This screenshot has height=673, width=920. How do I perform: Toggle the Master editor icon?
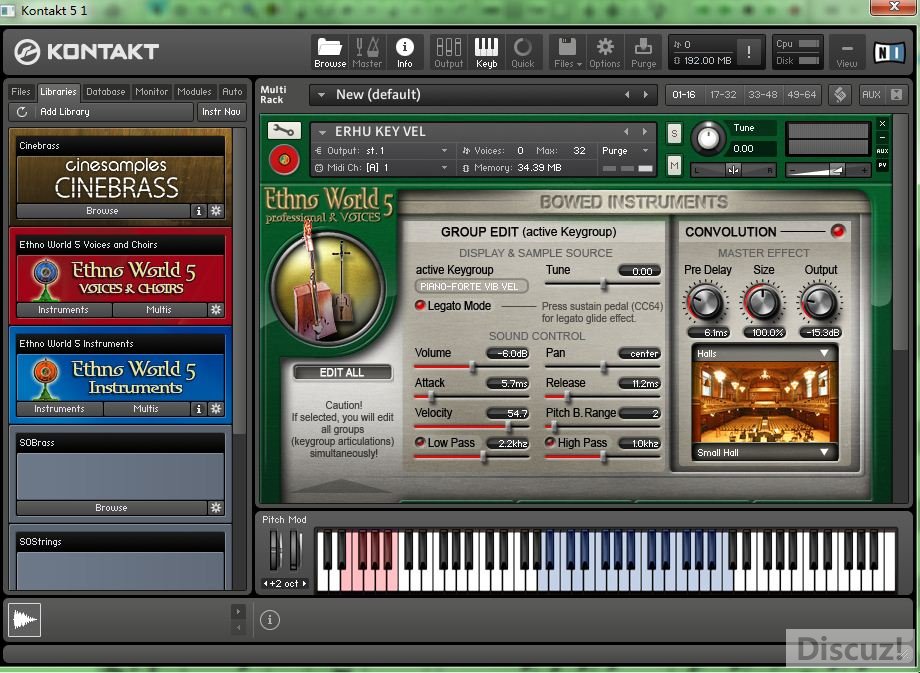pyautogui.click(x=367, y=52)
